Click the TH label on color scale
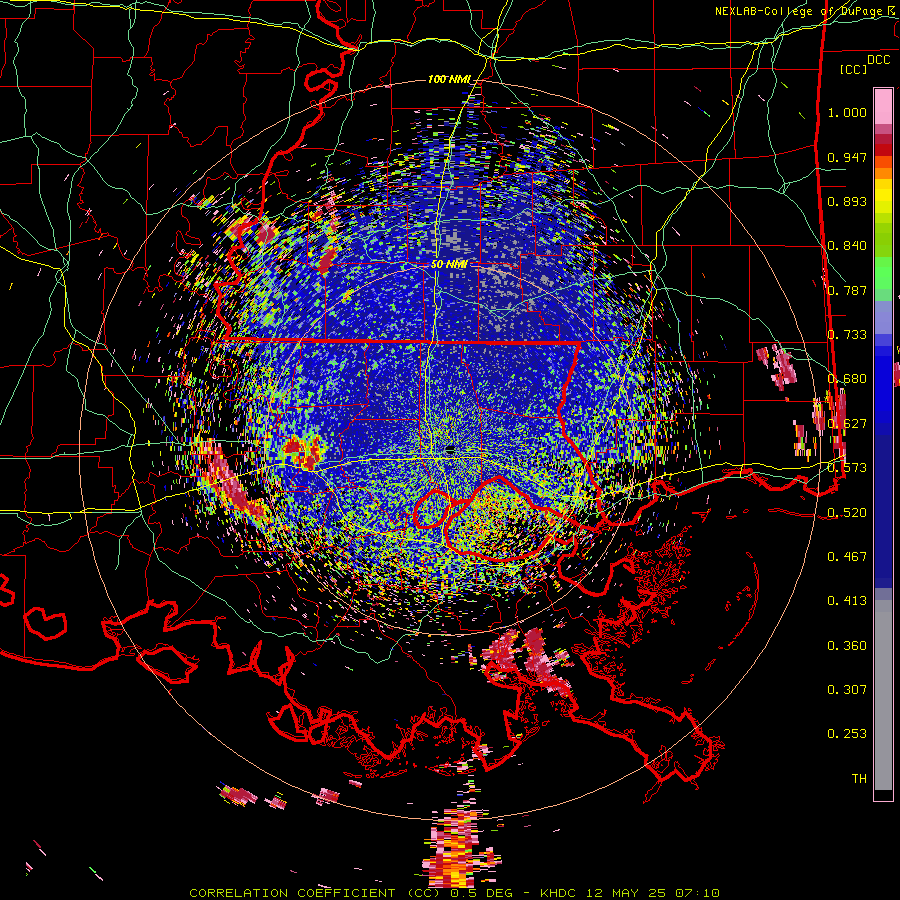The image size is (900, 900). tap(859, 778)
